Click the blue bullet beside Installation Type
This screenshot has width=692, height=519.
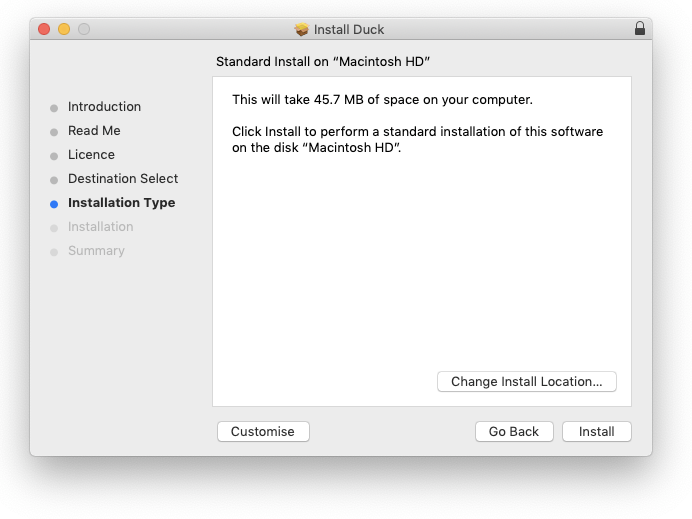pyautogui.click(x=54, y=203)
